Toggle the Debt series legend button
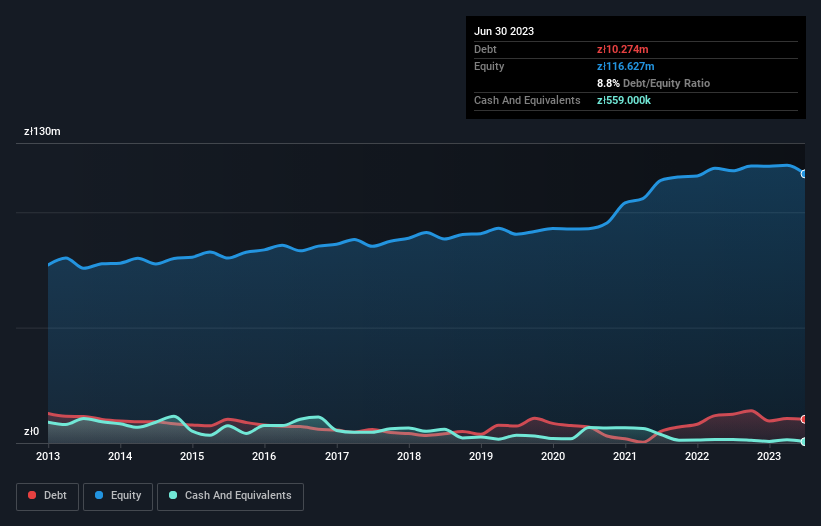The width and height of the screenshot is (821, 526). tap(48, 496)
